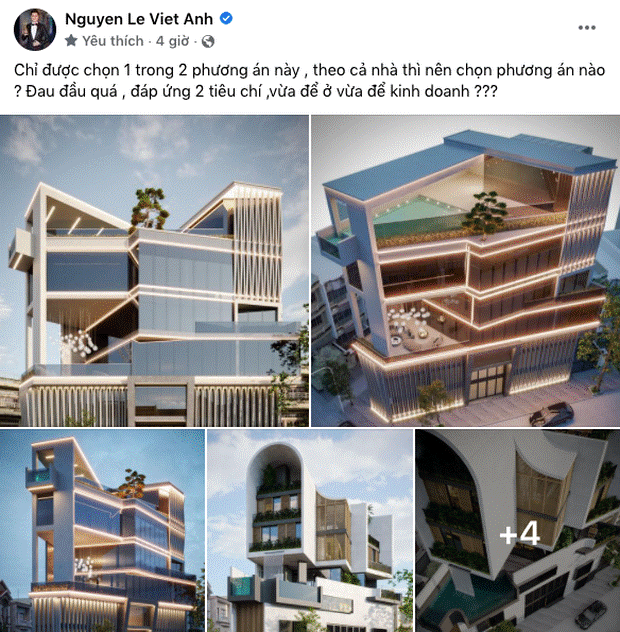Open the three-dot post options menu

coord(587,27)
